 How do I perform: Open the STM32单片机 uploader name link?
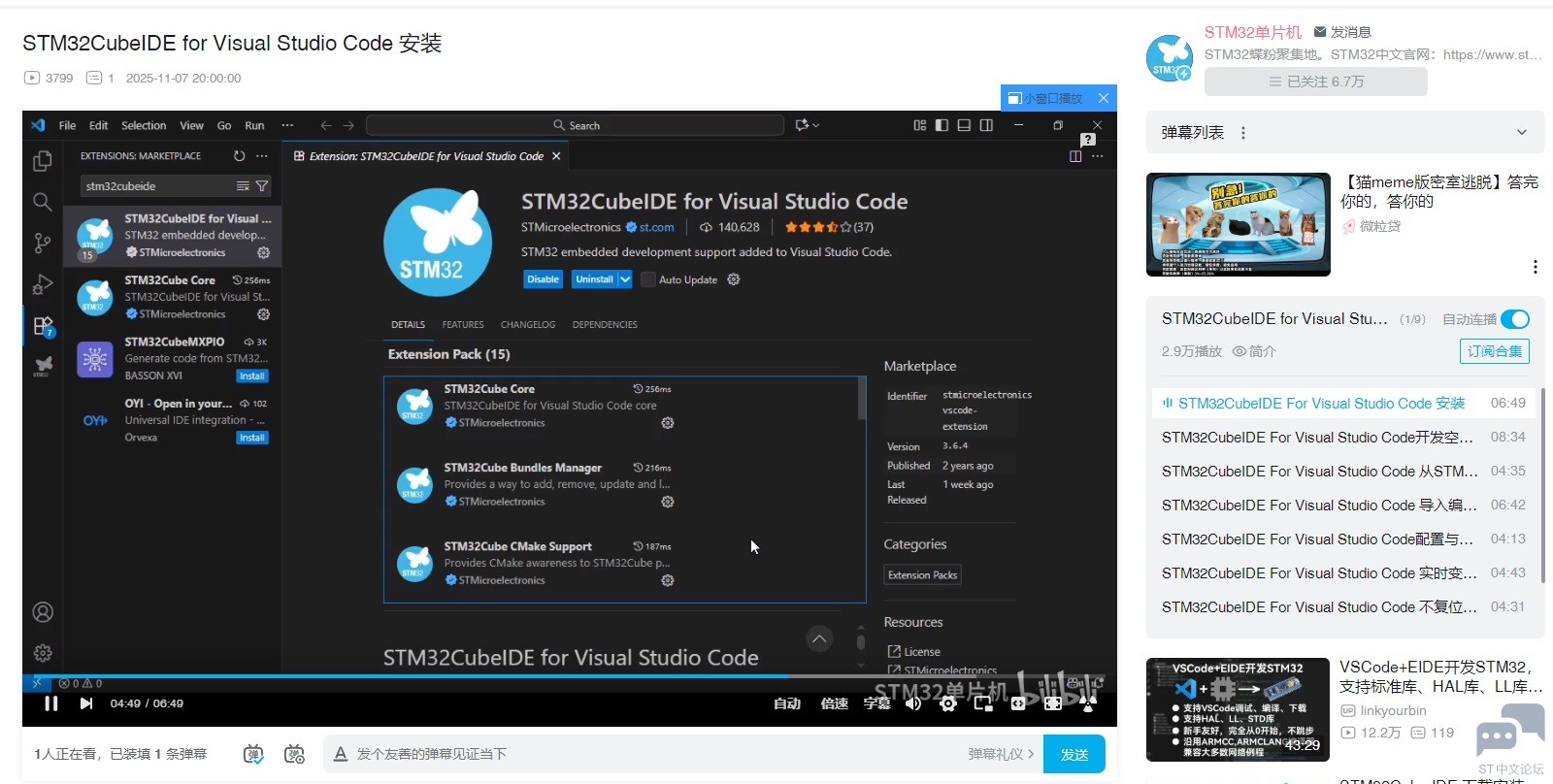[x=1252, y=32]
